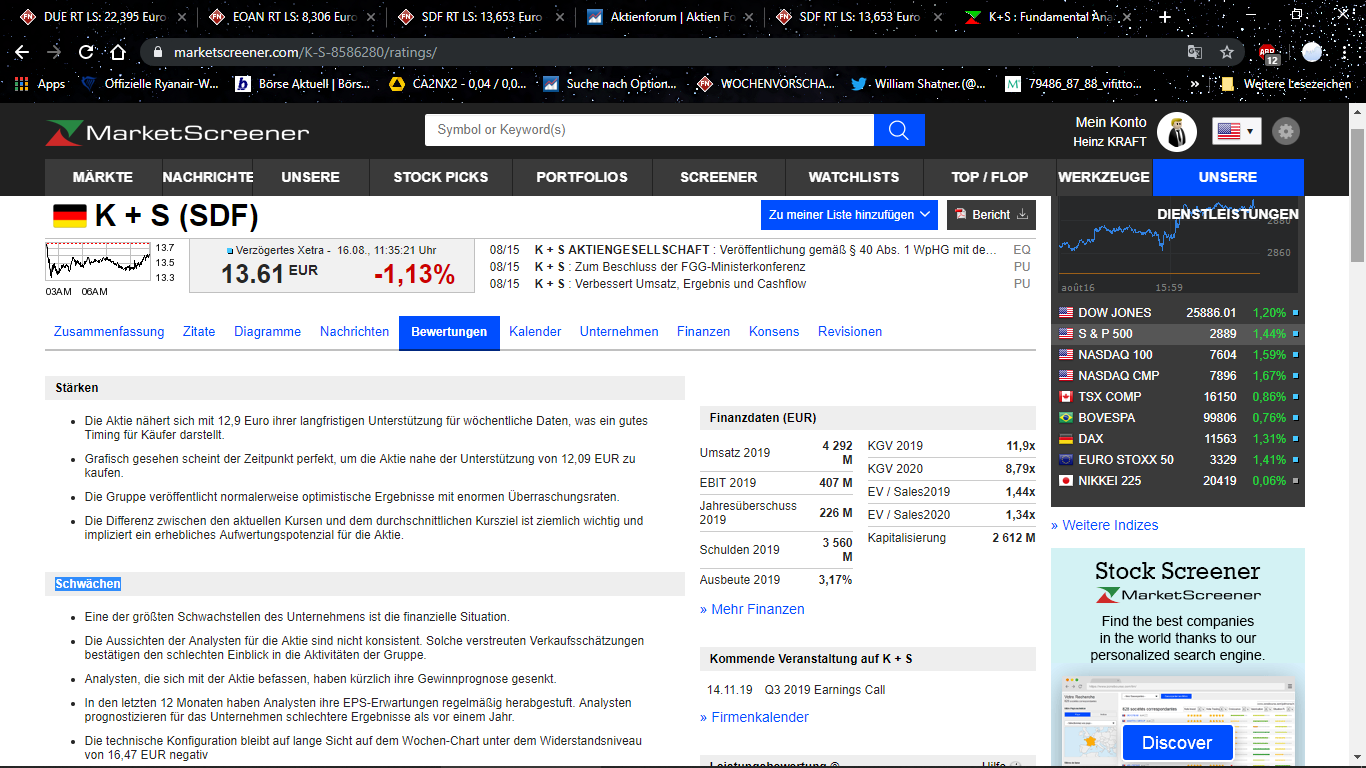The image size is (1366, 768).
Task: Open the MÄRKTE menu
Action: [x=103, y=177]
